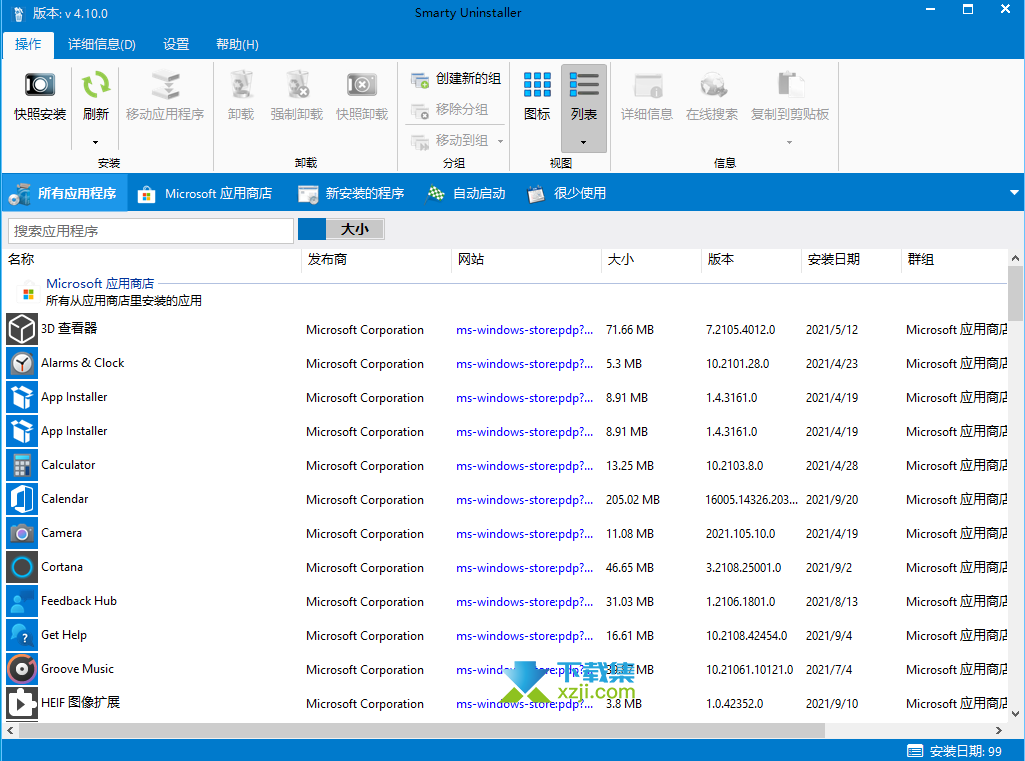Screen dimensions: 1025x761
Task: Select the 很少使用 category tab
Action: (567, 193)
